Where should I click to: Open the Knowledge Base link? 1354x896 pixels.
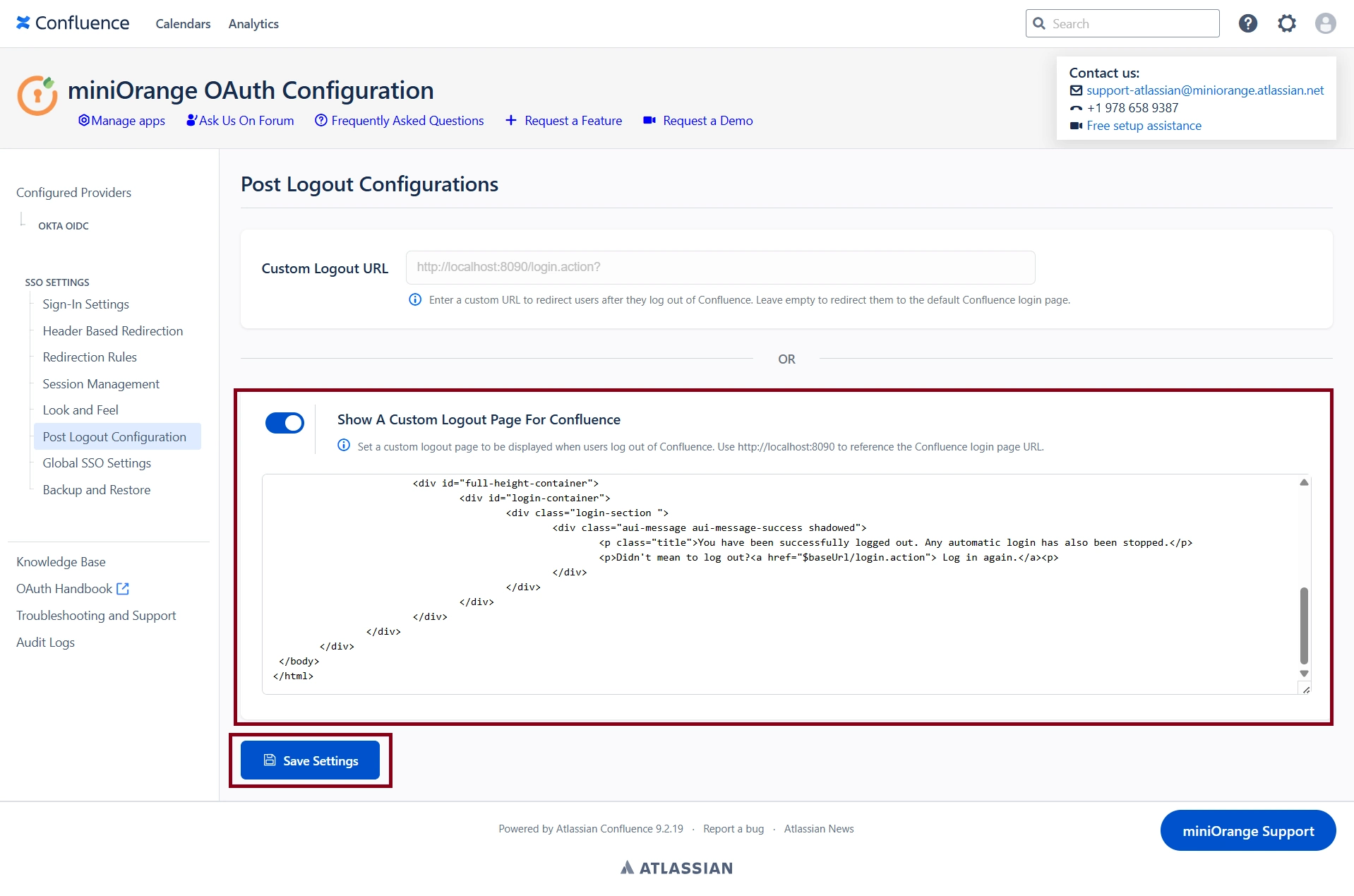click(61, 562)
